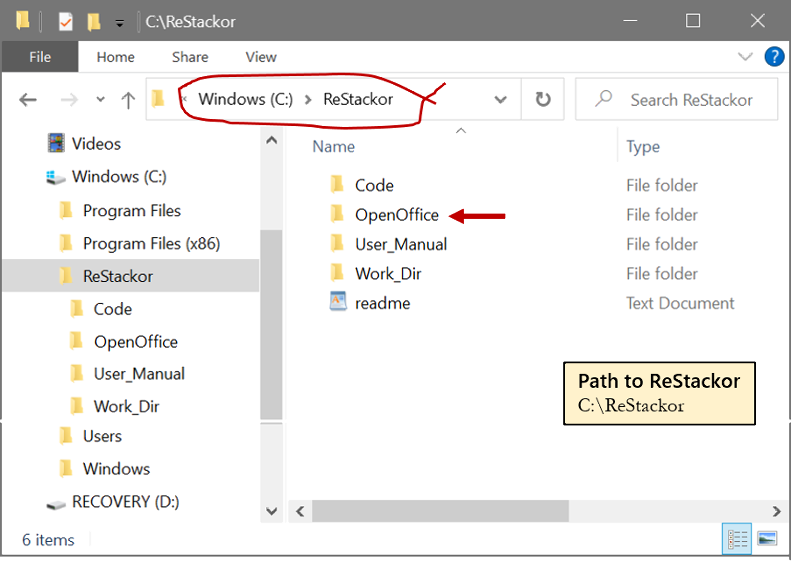Go back with the left arrow
This screenshot has height=562, width=791.
(28, 100)
